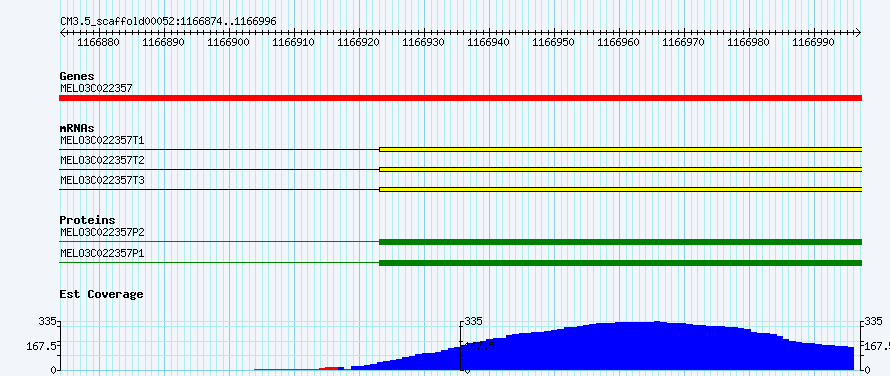Screen dimensions: 890x376
Task: Click the Est Coverage track heading
Action: point(102,294)
